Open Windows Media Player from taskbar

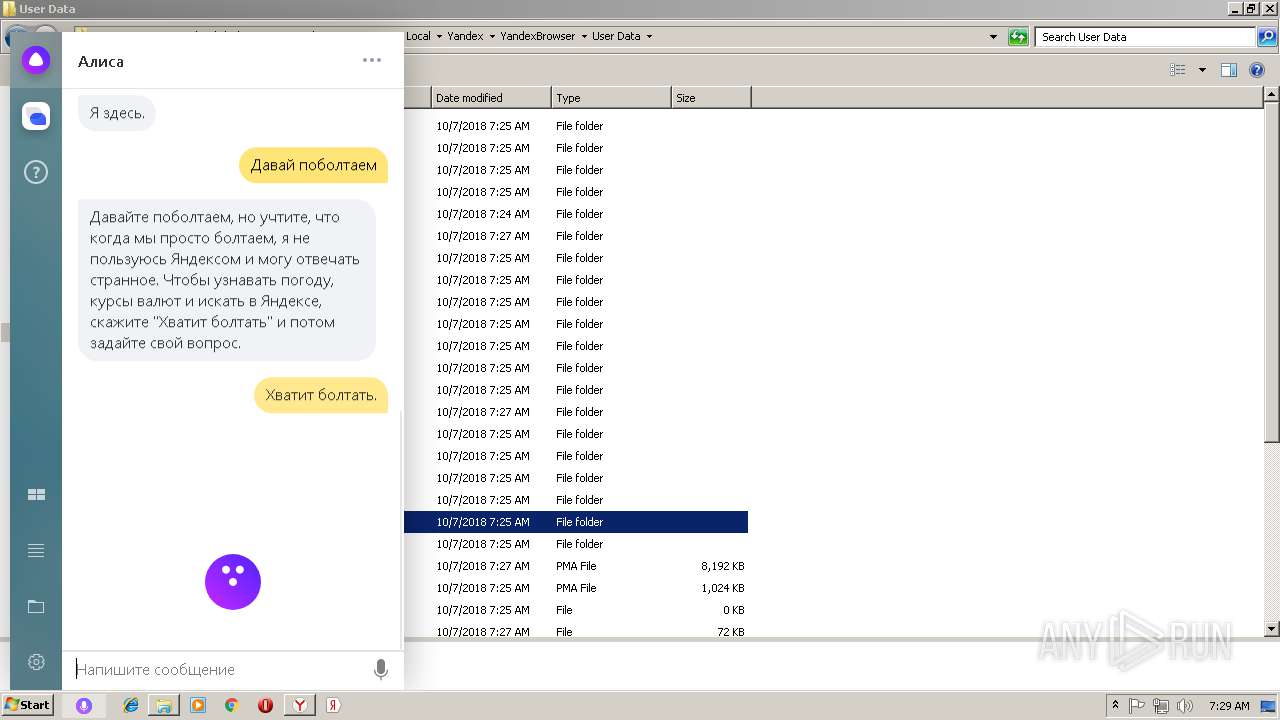click(198, 705)
